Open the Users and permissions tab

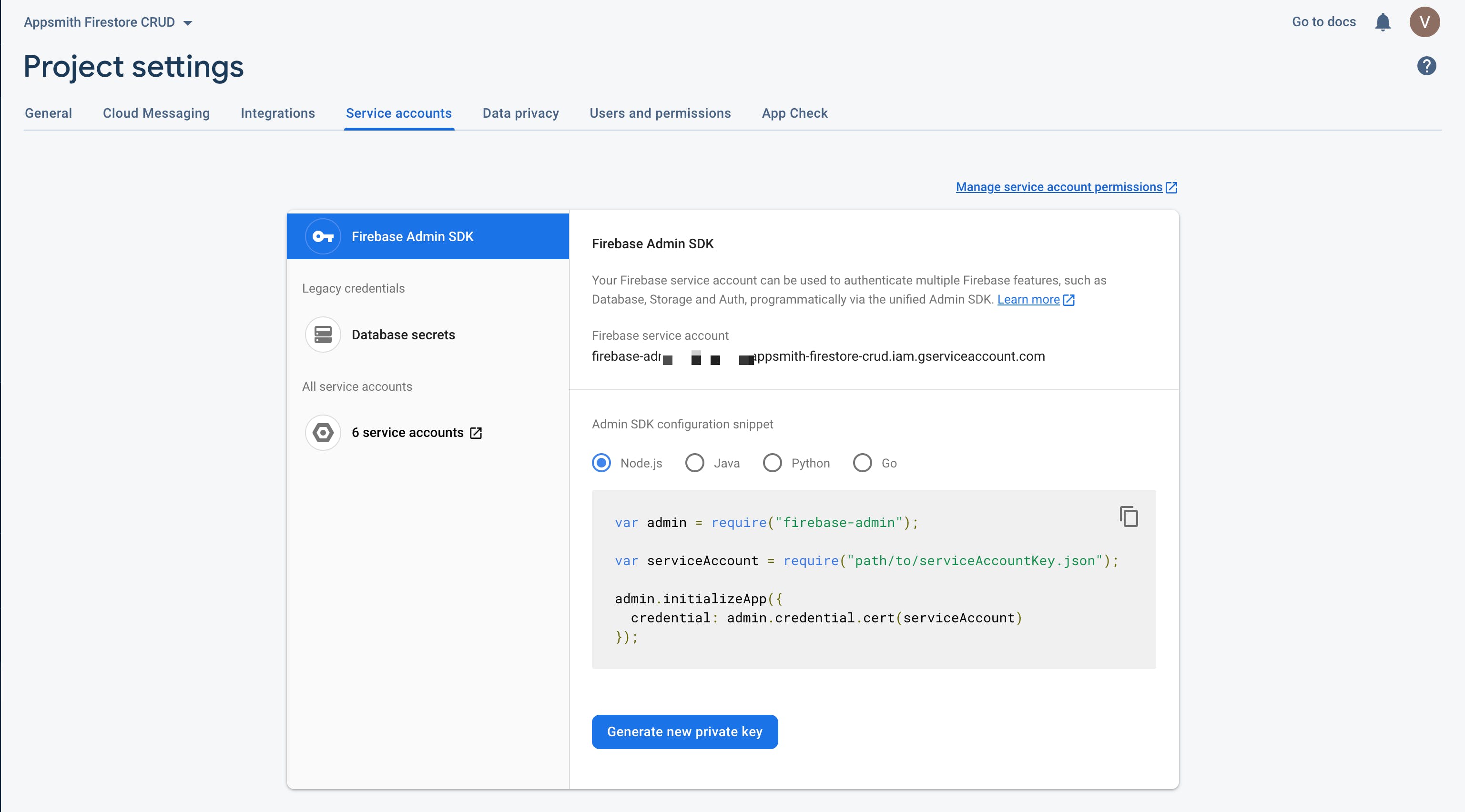pos(660,113)
